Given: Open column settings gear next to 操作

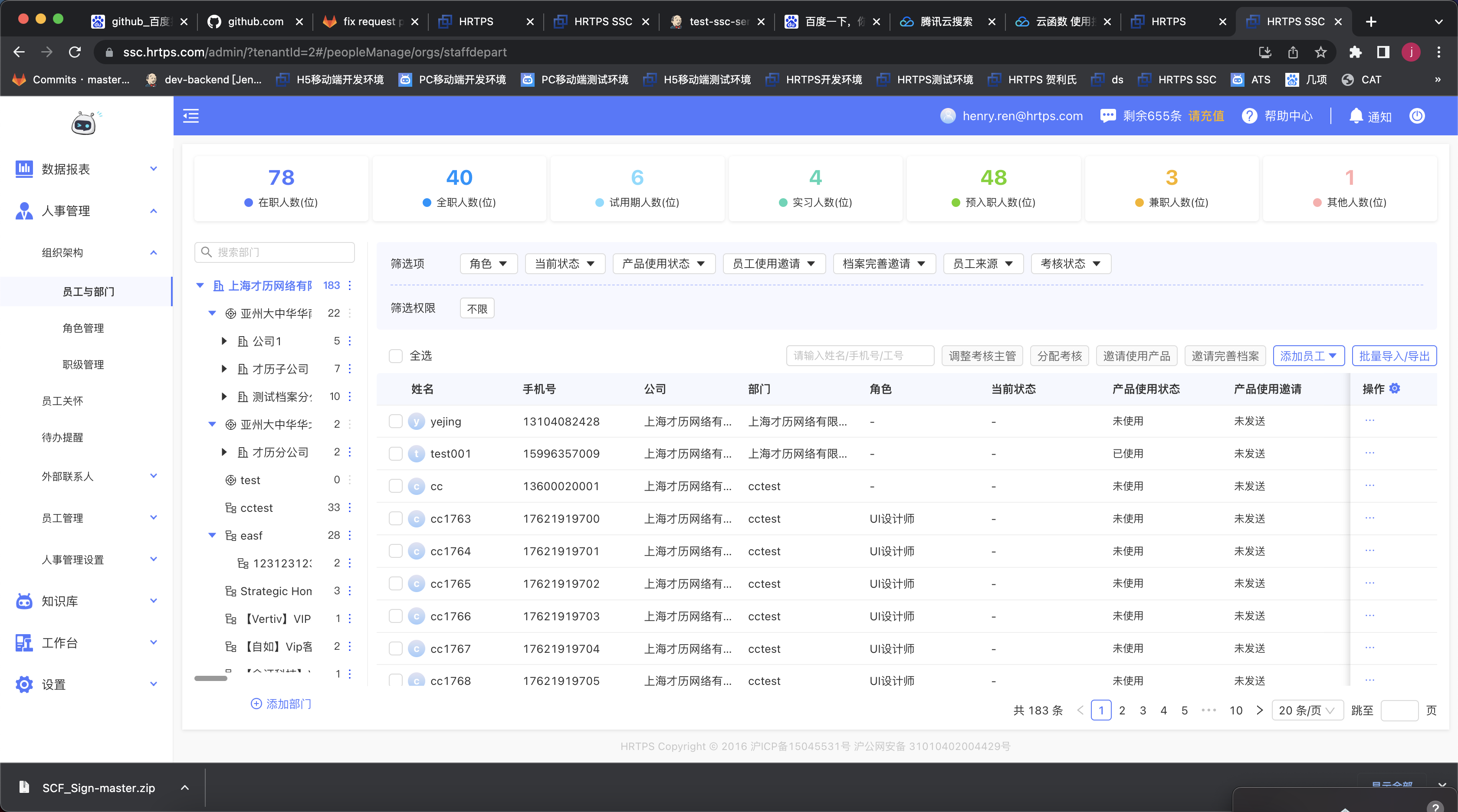Looking at the screenshot, I should click(1395, 388).
